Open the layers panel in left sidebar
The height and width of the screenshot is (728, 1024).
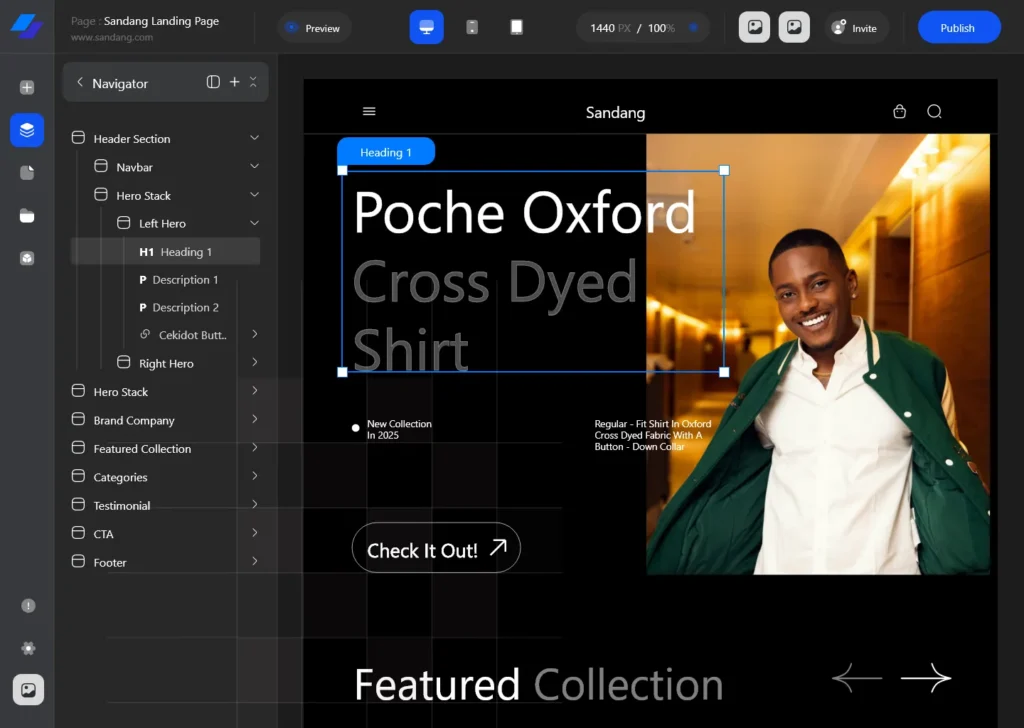[x=27, y=130]
